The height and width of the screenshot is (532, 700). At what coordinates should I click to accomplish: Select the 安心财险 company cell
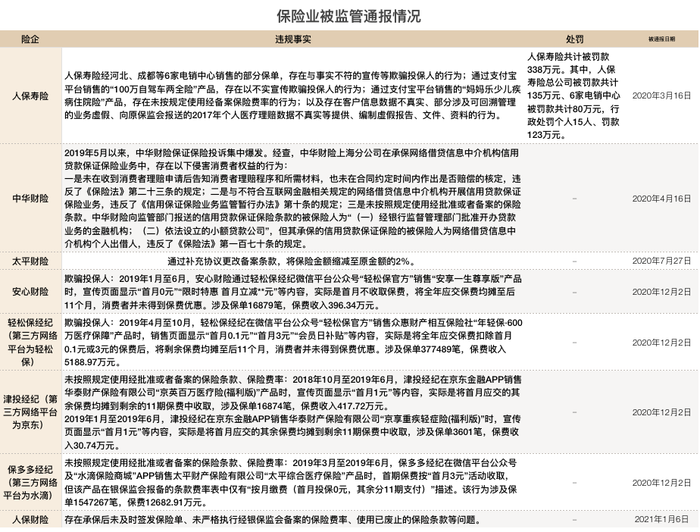click(x=30, y=292)
